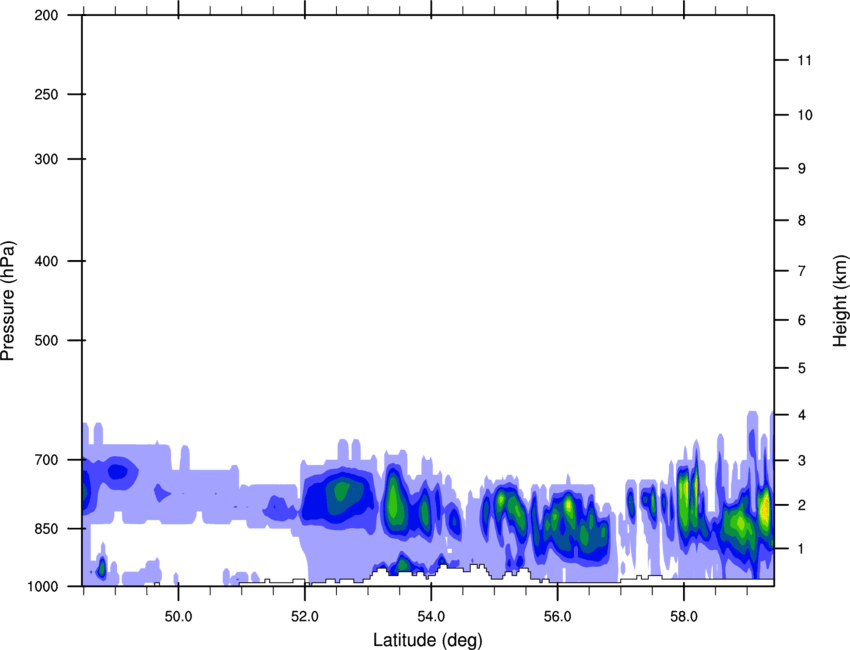
Task: Click the 850 pressure tick label
Action: [46, 529]
